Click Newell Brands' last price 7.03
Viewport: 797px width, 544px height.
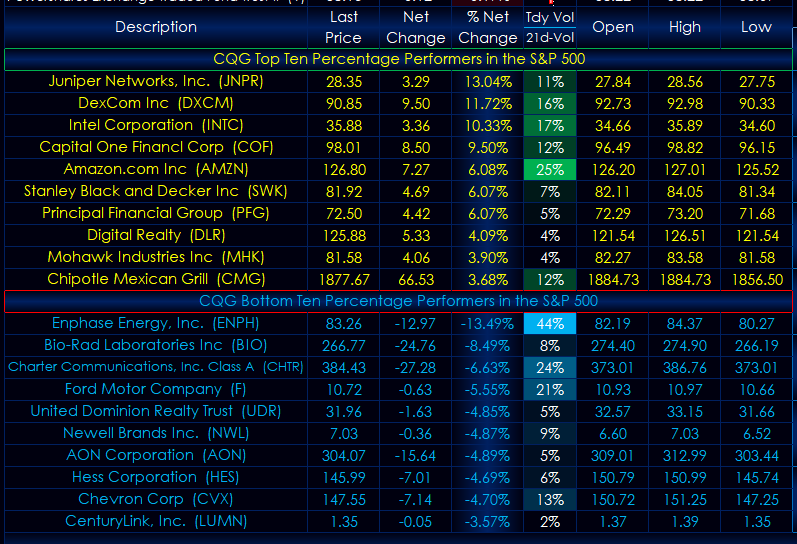click(x=344, y=433)
